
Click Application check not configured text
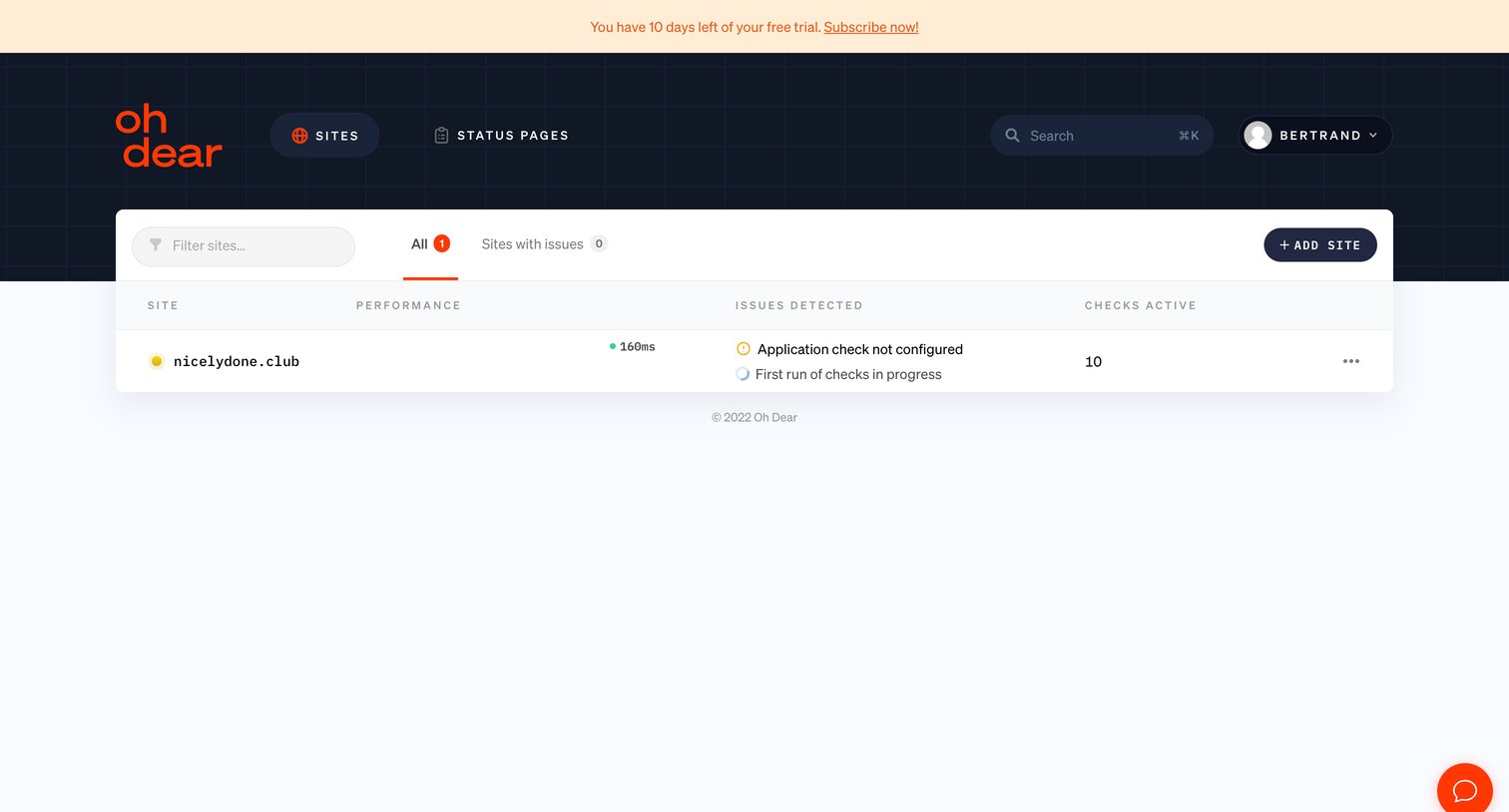(860, 349)
